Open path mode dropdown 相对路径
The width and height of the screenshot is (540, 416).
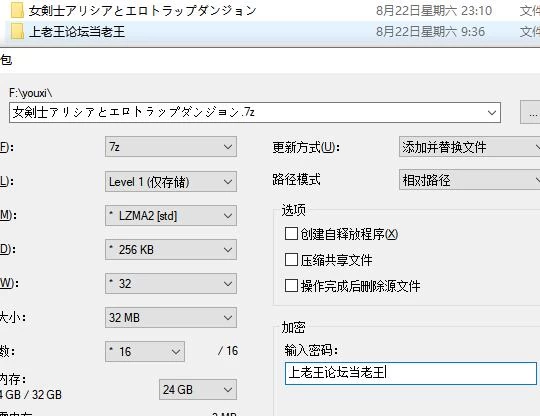(x=470, y=179)
